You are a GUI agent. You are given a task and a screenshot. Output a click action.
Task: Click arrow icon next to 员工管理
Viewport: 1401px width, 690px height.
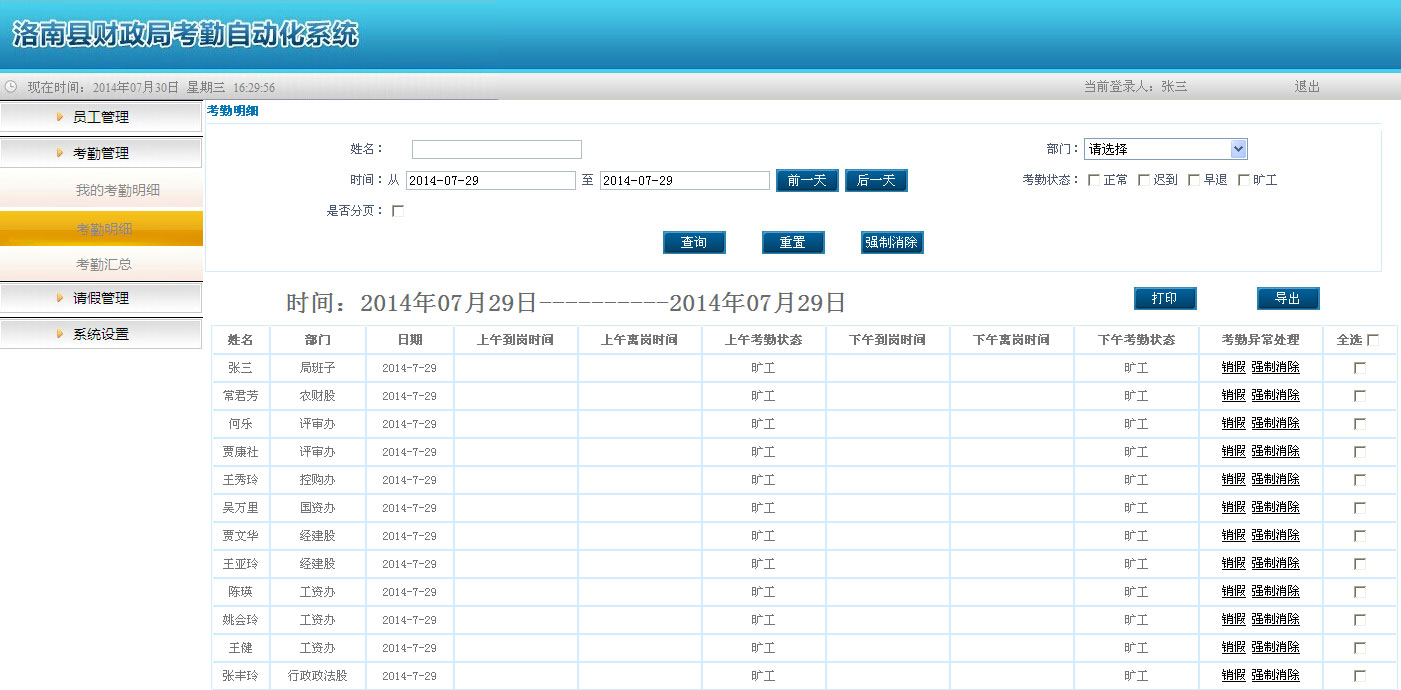[x=60, y=117]
